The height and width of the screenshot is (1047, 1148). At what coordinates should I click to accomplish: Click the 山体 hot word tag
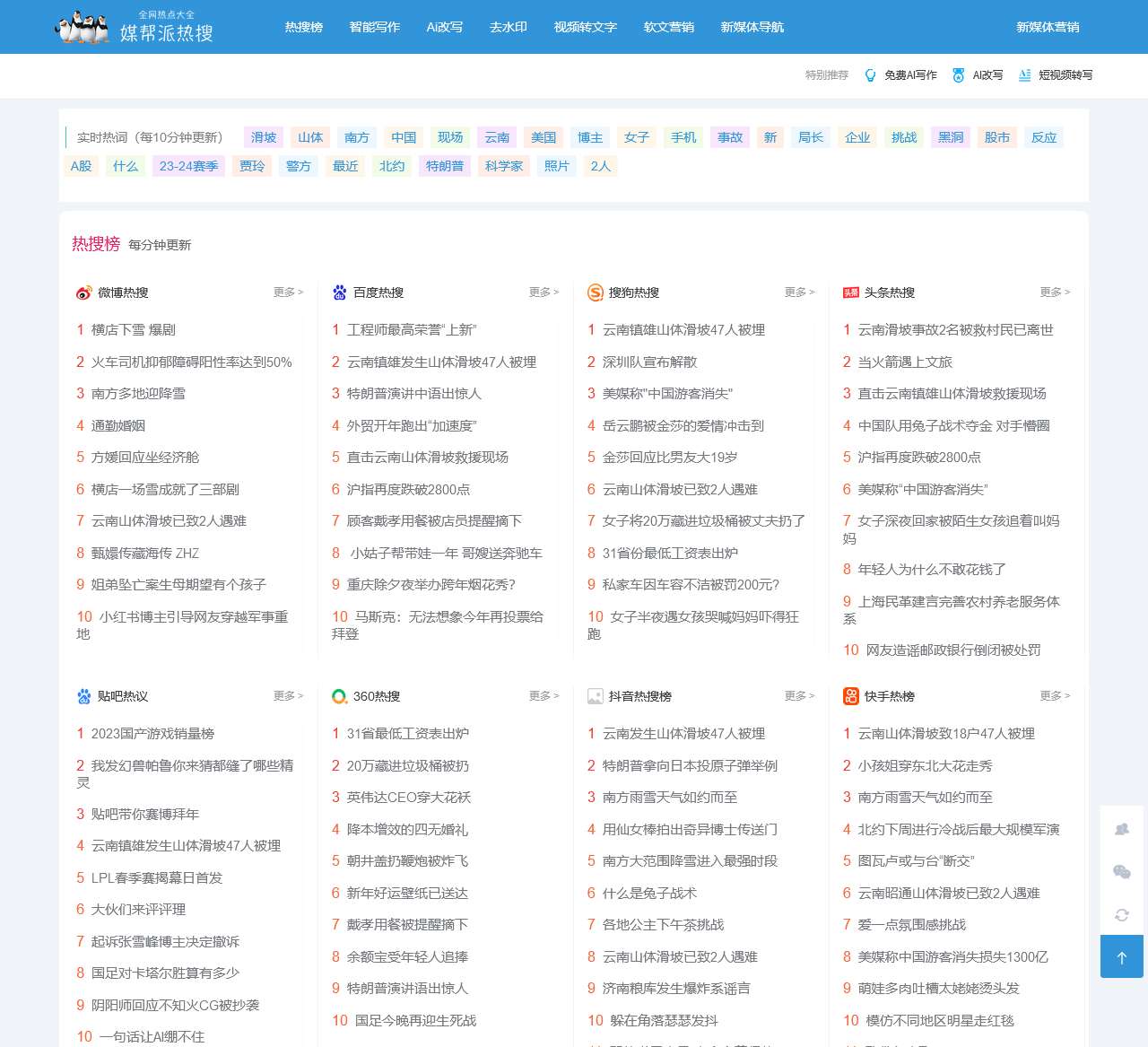click(x=310, y=137)
